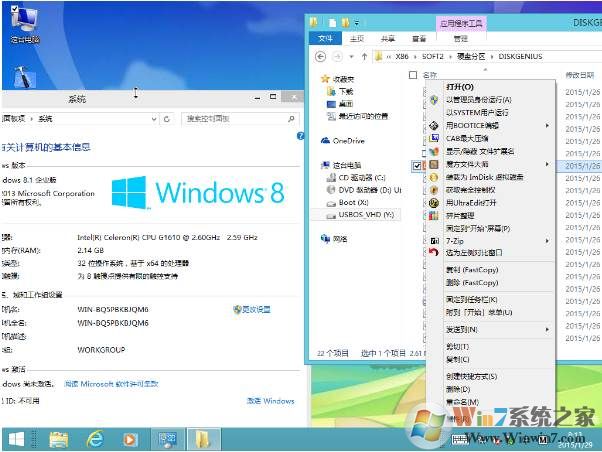
Task: Open the recent locations dropdown in Explorer
Action: point(351,57)
